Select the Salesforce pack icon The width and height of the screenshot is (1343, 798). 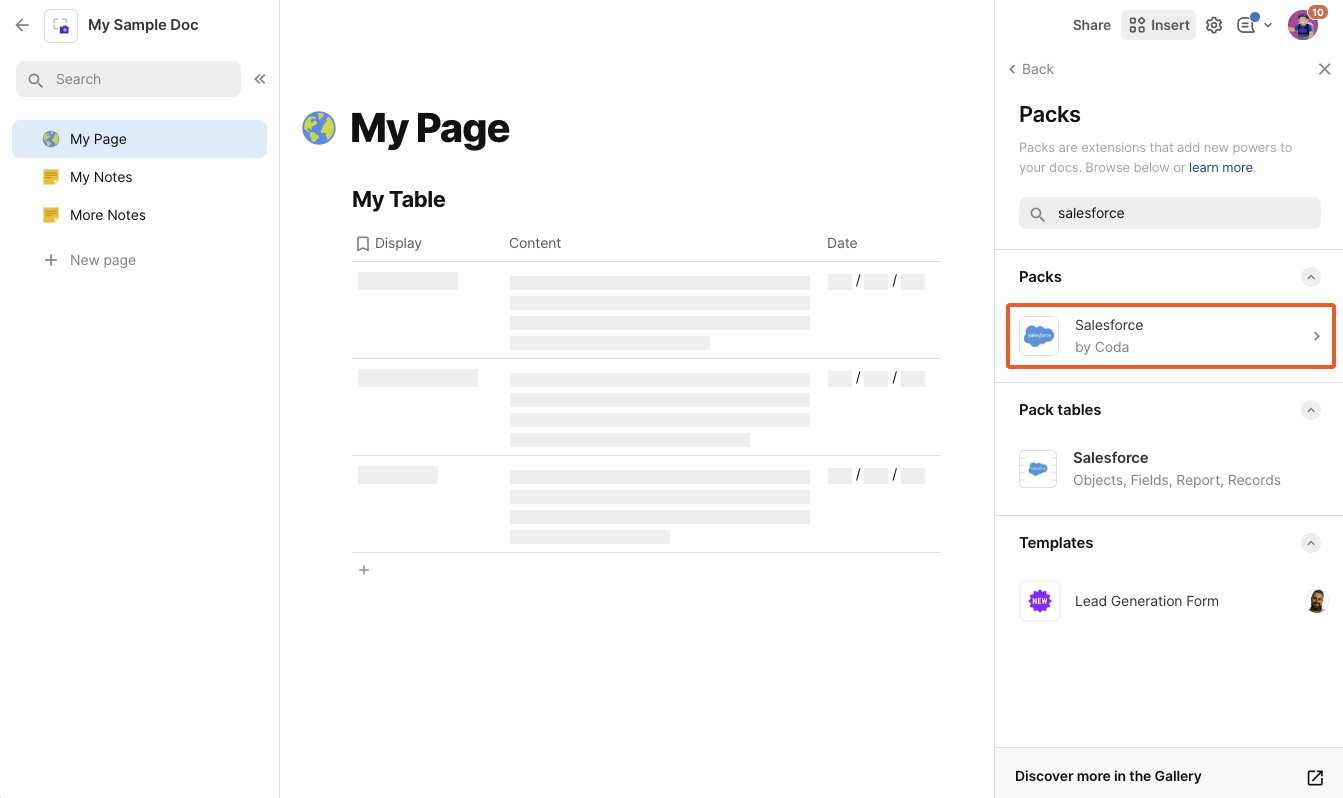(x=1038, y=336)
